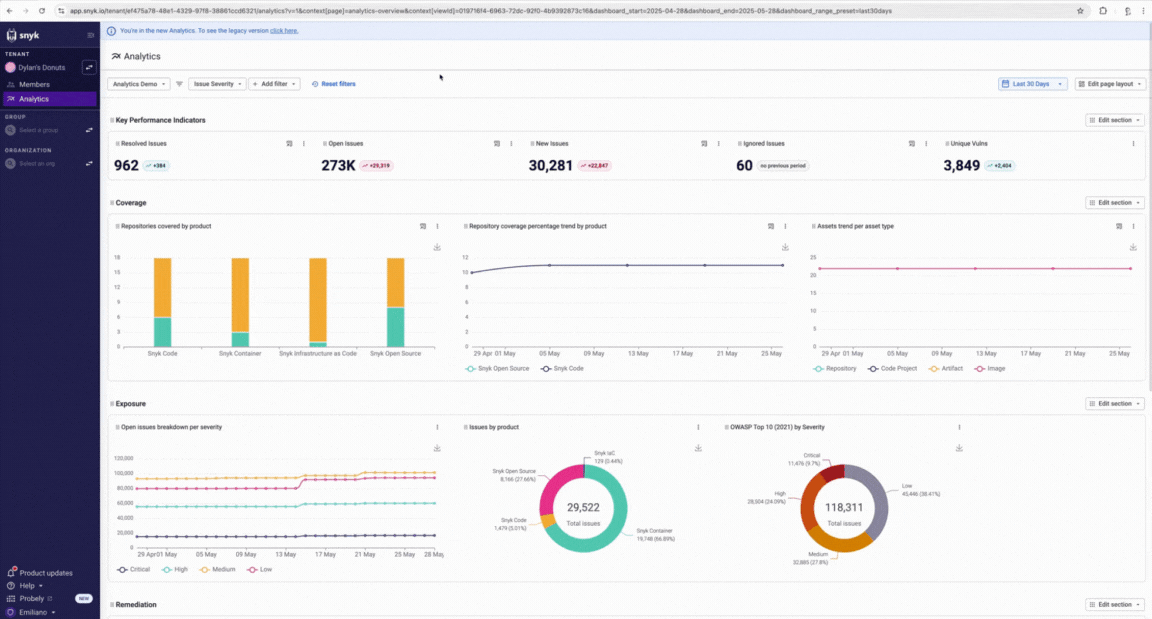Open Edit section for Coverage

click(x=1115, y=203)
